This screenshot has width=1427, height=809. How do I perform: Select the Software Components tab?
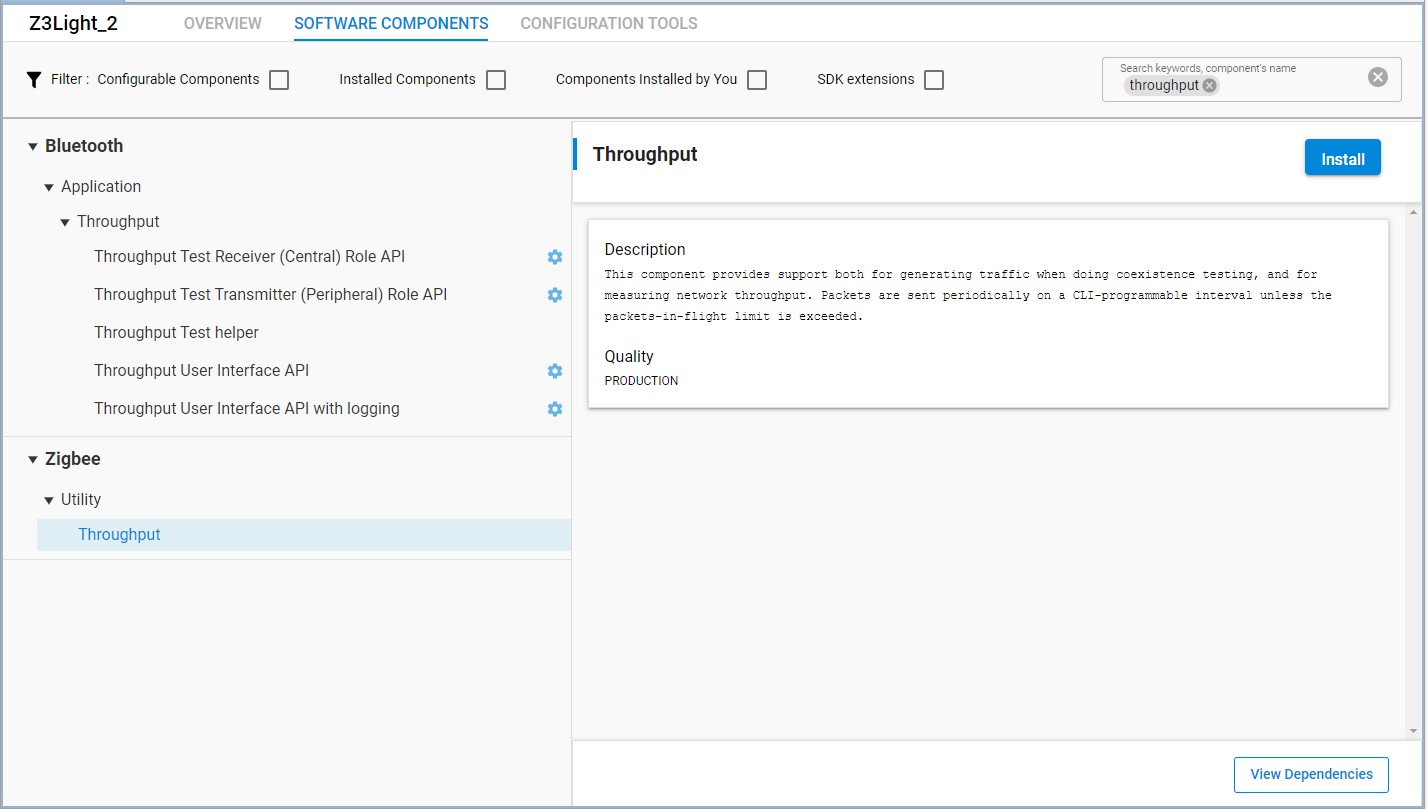pos(391,23)
